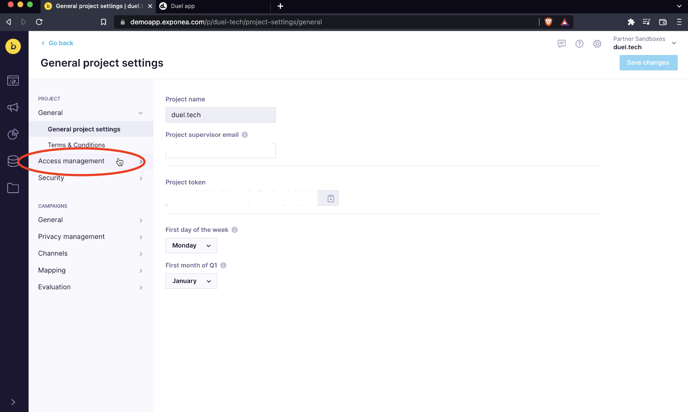This screenshot has height=412, width=688.
Task: Copy the project token with clipboard icon
Action: 330,199
